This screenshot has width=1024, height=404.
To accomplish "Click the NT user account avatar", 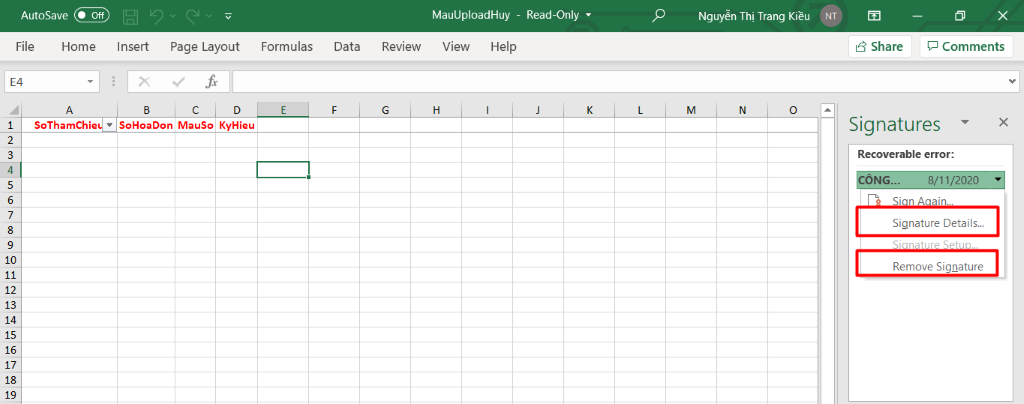I will (830, 16).
